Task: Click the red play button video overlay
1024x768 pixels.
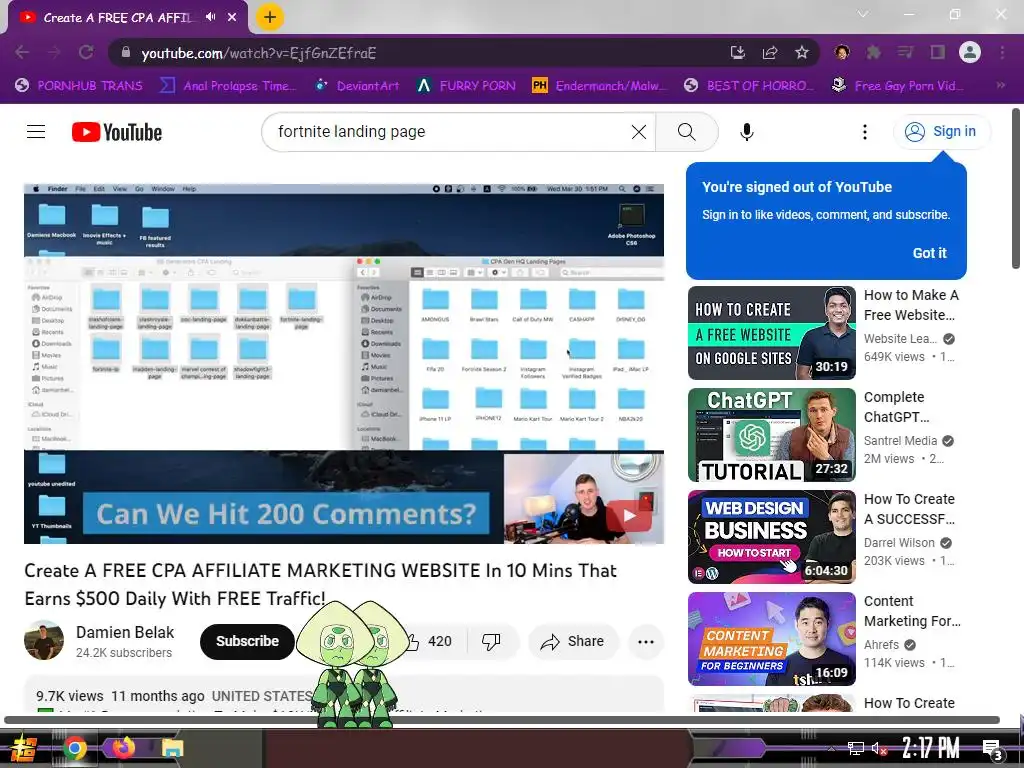Action: [x=630, y=516]
